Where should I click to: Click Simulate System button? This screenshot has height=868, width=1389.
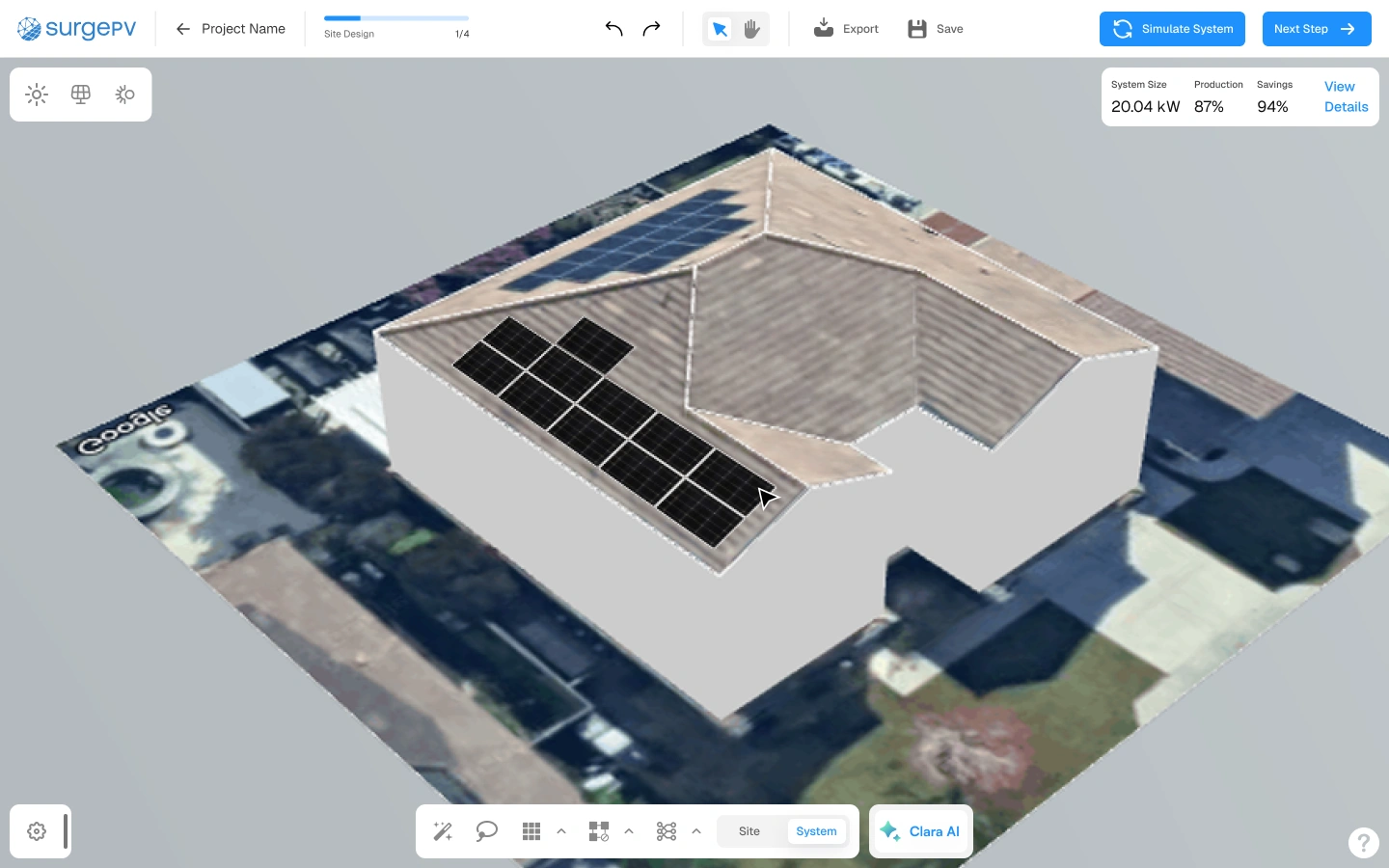pos(1172,29)
